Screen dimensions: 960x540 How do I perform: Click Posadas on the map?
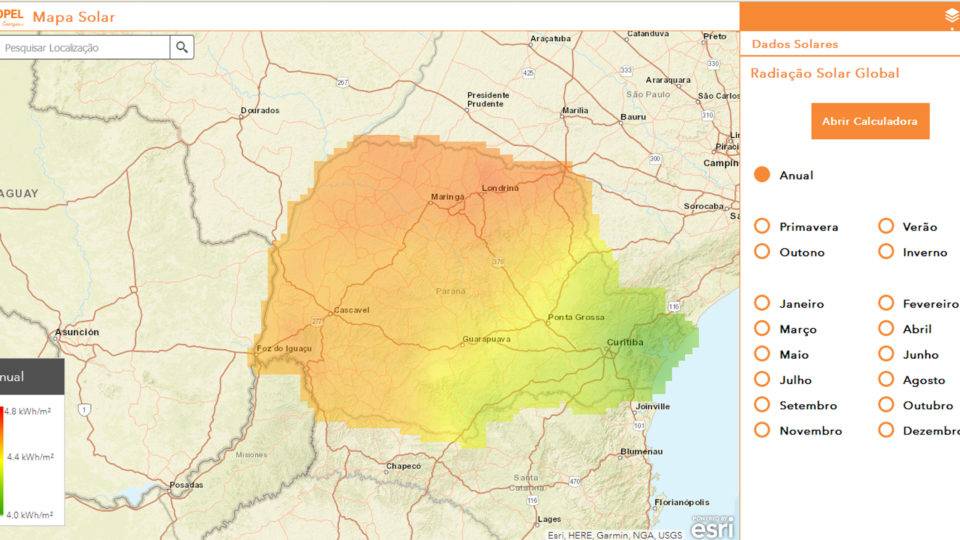pos(186,484)
